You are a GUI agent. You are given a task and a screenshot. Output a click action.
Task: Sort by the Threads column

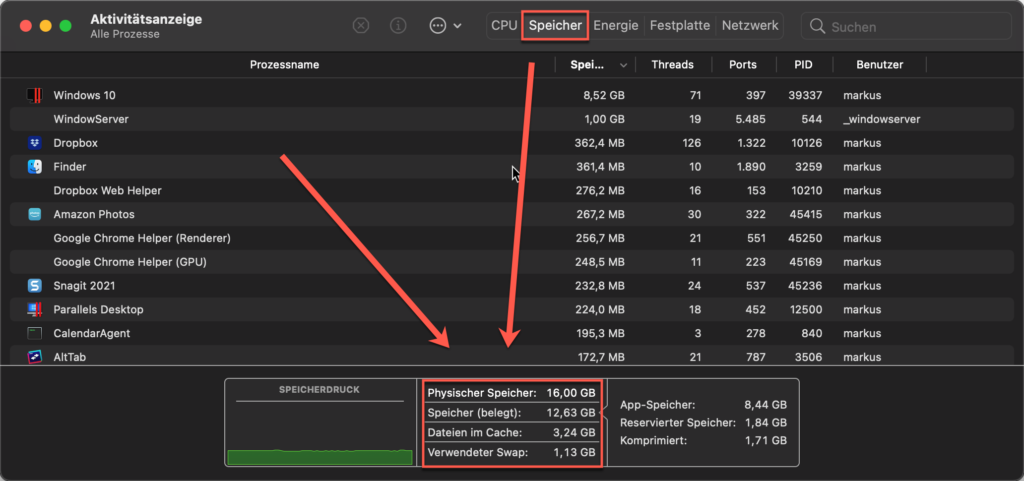[673, 65]
